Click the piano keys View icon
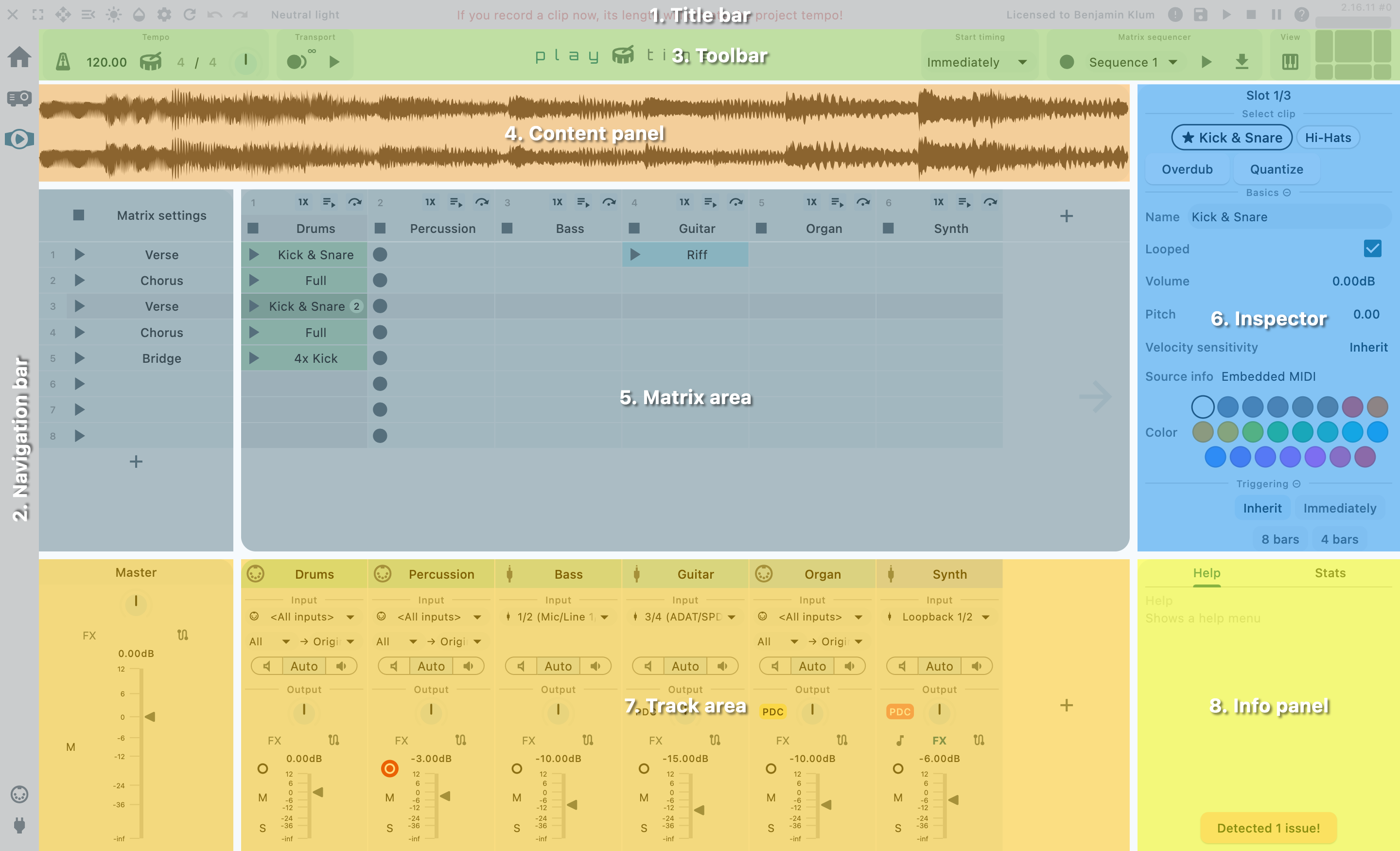Image resolution: width=1400 pixels, height=851 pixels. click(1290, 61)
